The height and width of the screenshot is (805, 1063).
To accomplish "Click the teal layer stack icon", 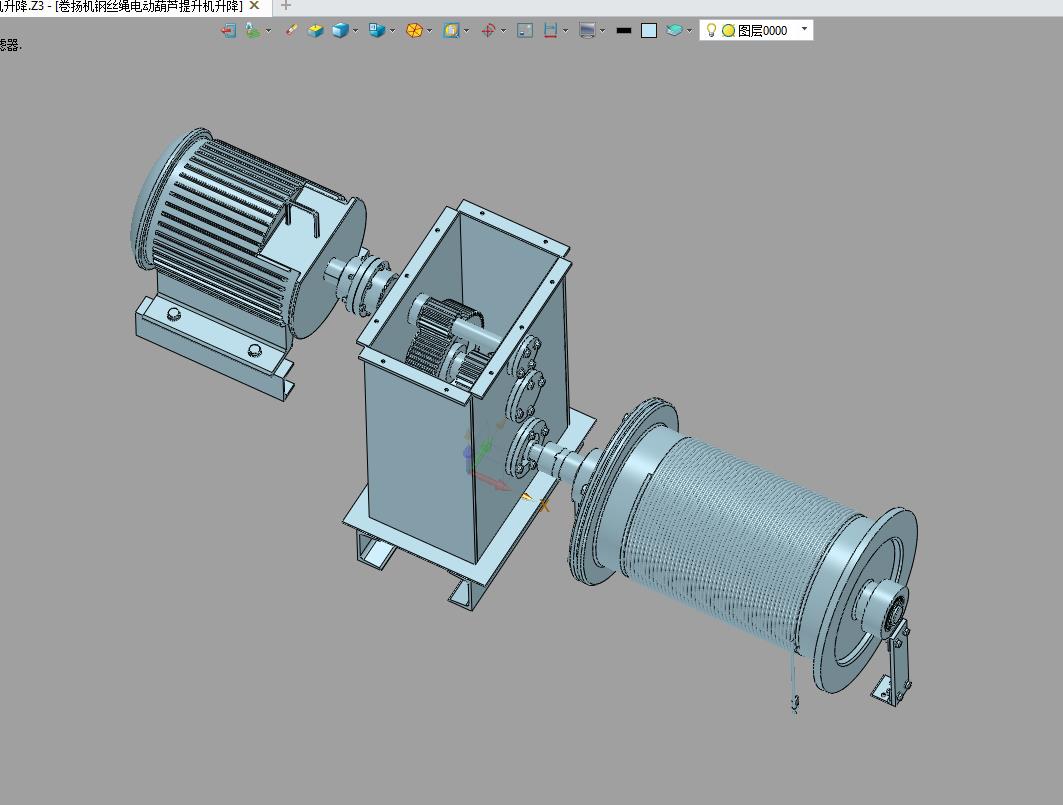I will 674,31.
